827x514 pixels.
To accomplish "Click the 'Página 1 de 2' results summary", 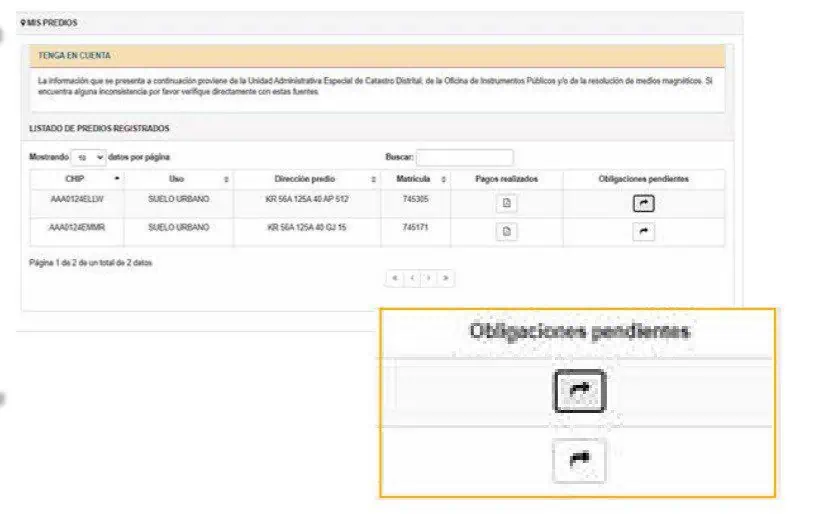I will [91, 263].
